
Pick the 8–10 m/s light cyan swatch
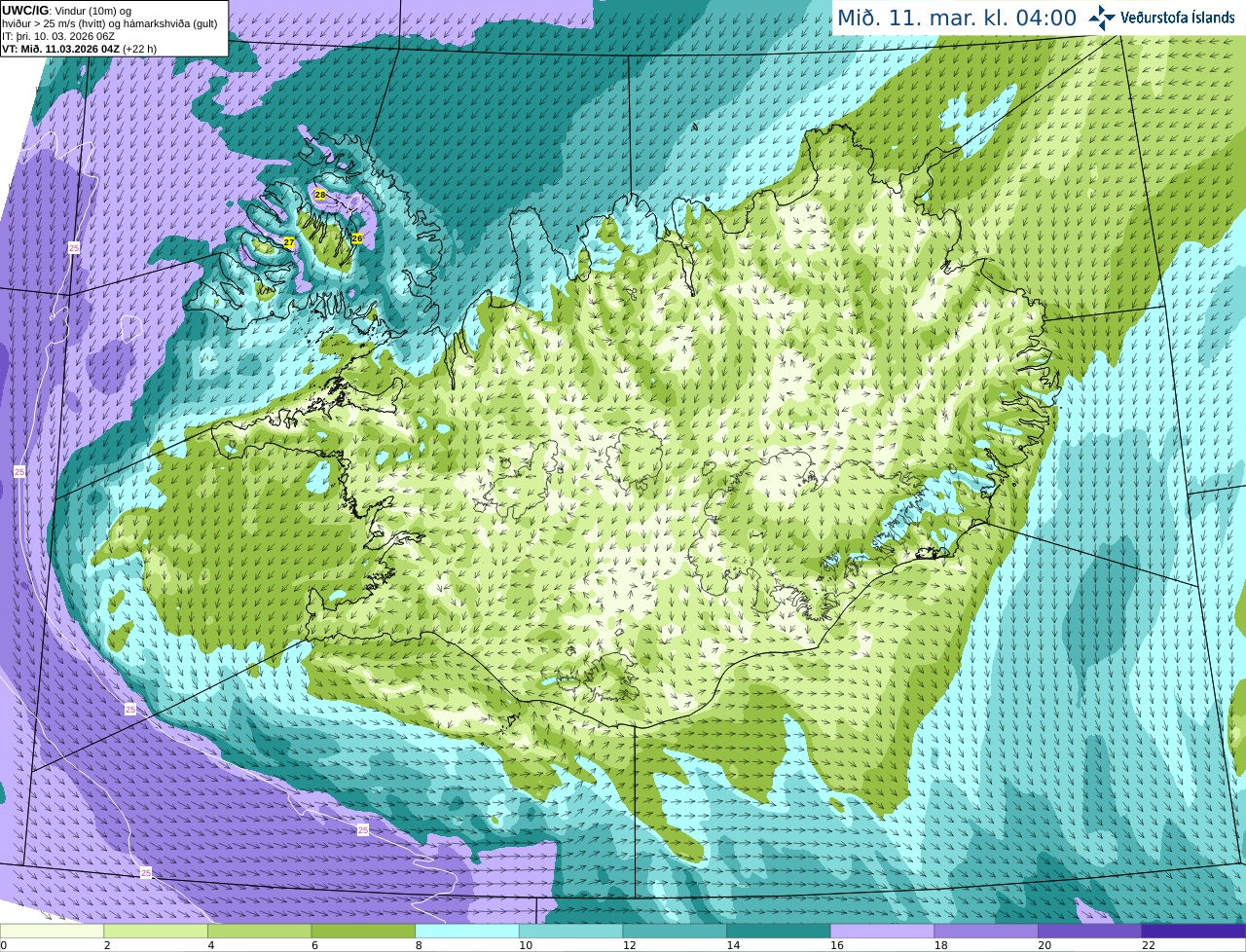coord(467,932)
